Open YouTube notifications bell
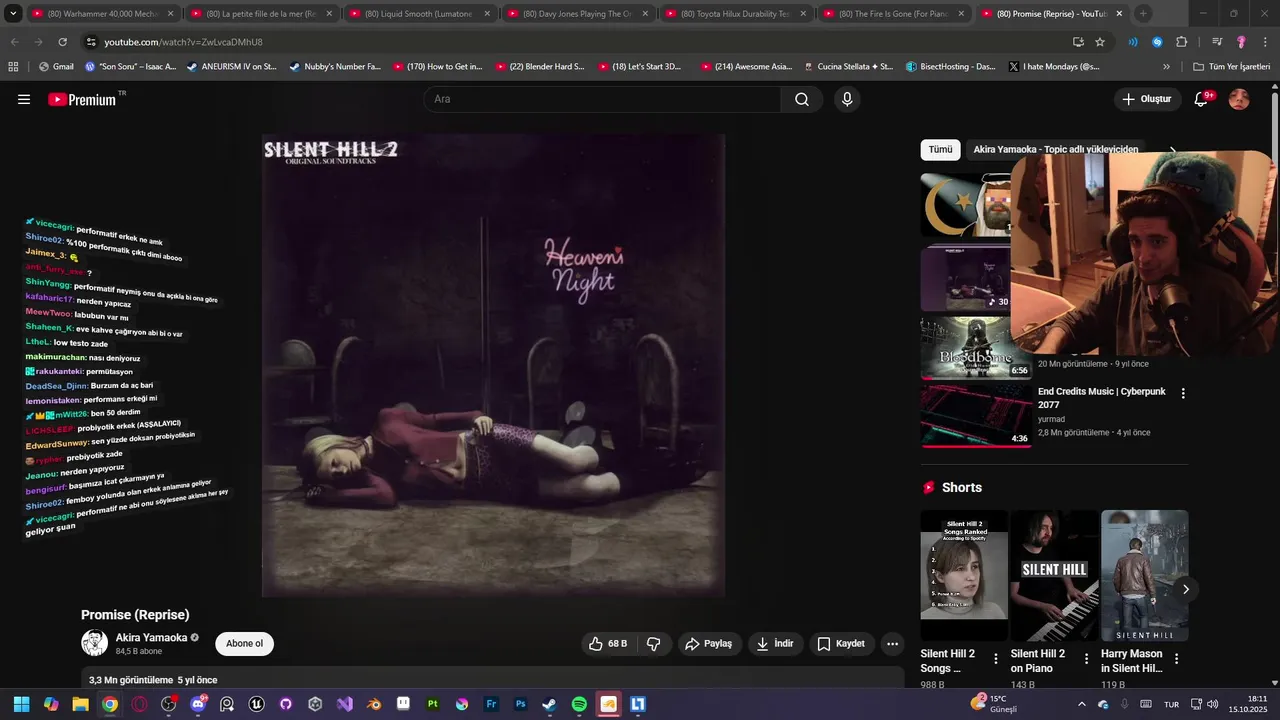1280x720 pixels. pos(1202,99)
